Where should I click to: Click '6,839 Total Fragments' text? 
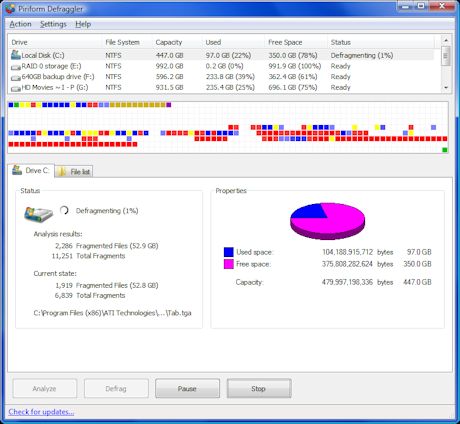[x=90, y=295]
